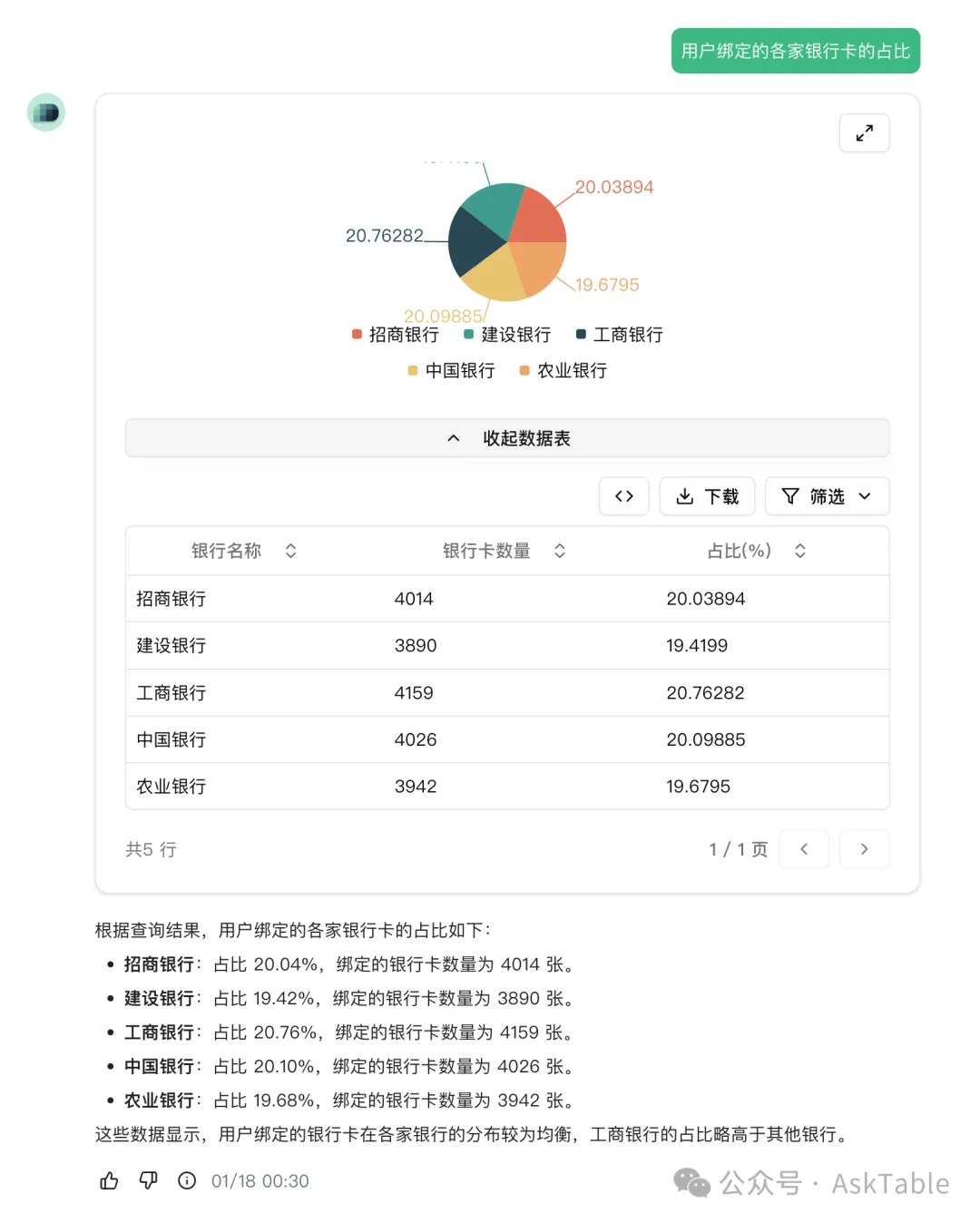Image resolution: width=980 pixels, height=1223 pixels.
Task: Go to the next table page
Action: tap(864, 849)
